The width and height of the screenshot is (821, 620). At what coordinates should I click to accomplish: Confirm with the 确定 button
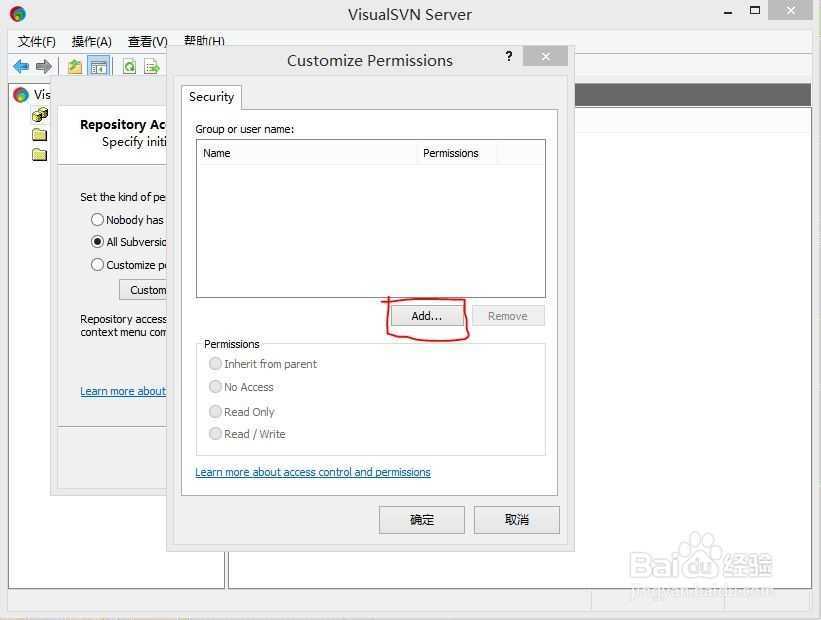click(422, 519)
